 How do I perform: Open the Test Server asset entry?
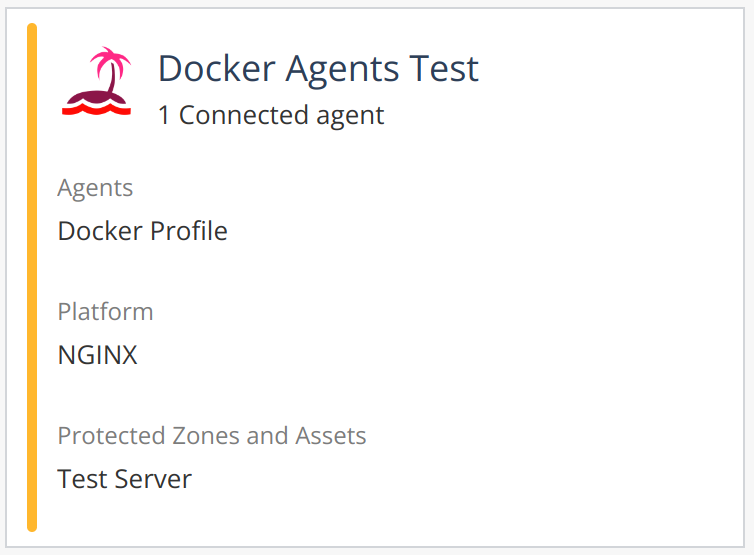pyautogui.click(x=124, y=479)
